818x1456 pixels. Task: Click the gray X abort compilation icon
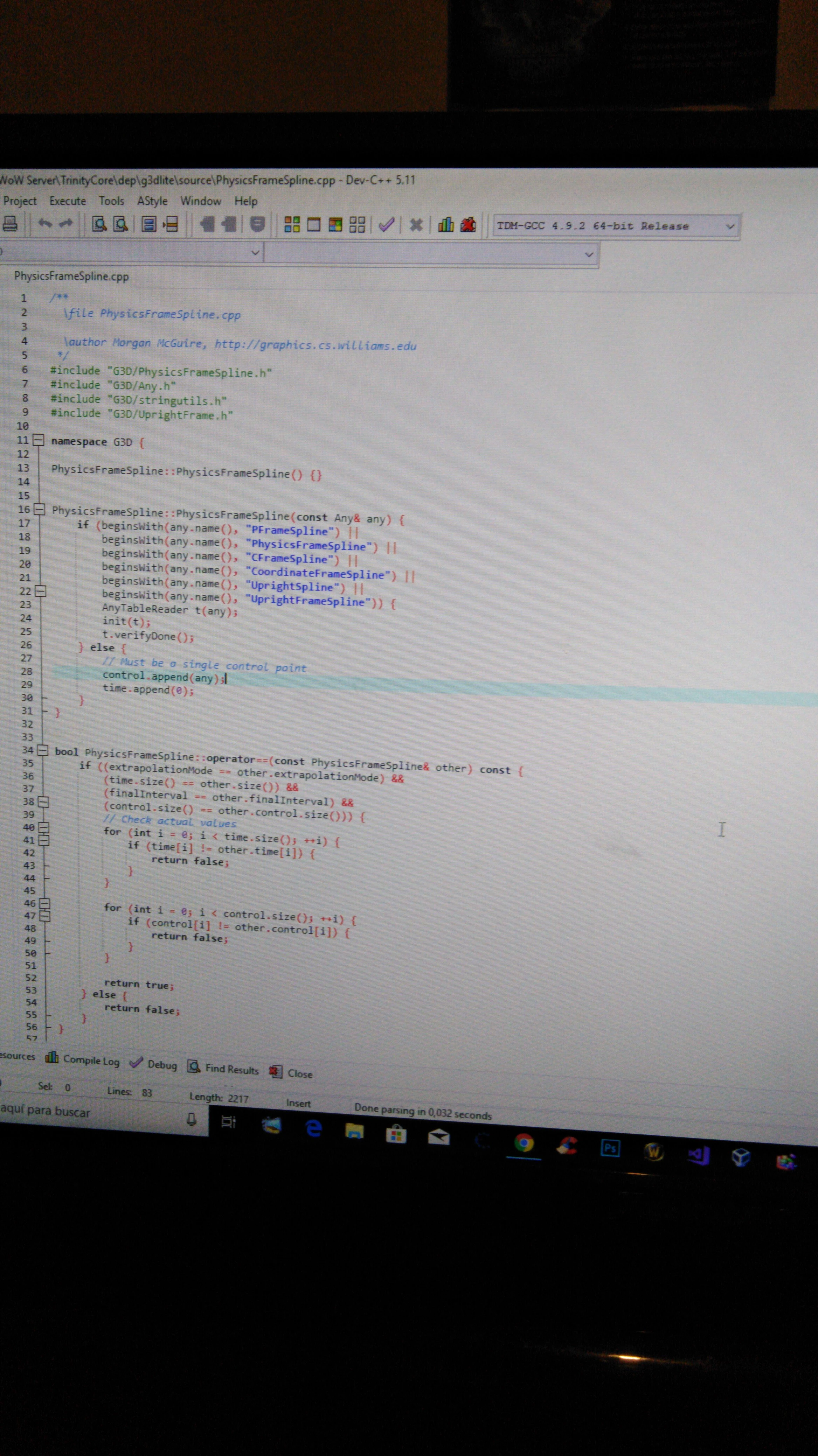point(416,225)
